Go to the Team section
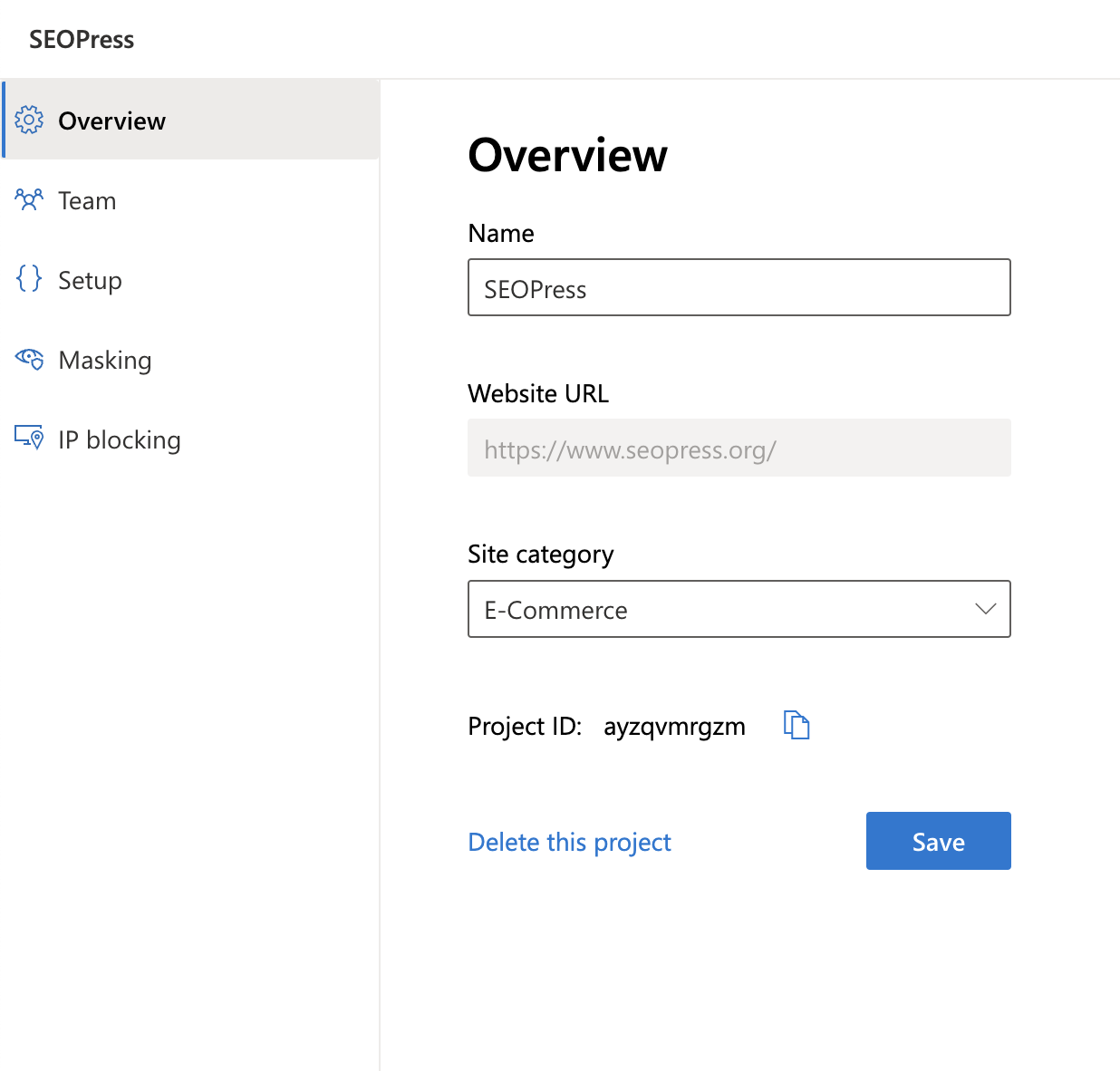 pos(191,199)
